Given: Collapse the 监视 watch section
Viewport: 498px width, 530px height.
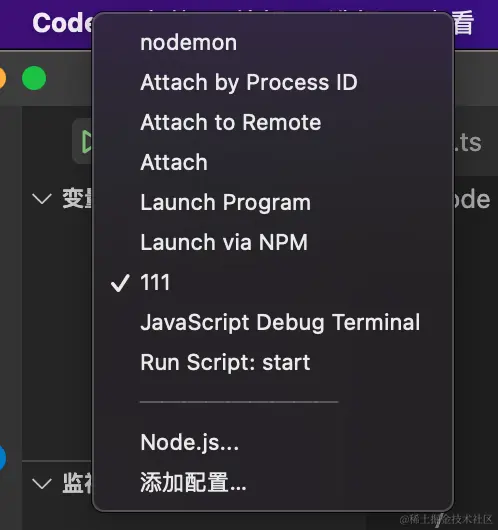Looking at the screenshot, I should tap(42, 483).
